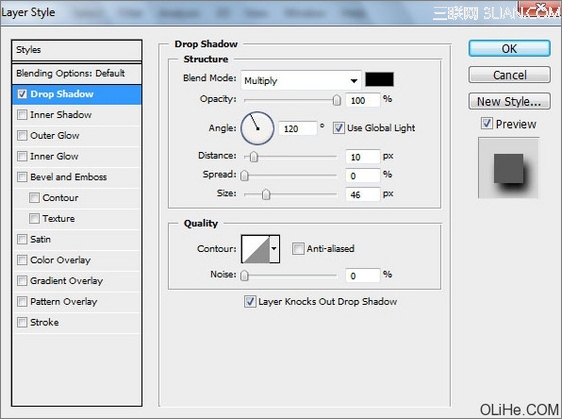Screen dimensions: 562x419
Task: Click the Spread slider handle
Action: point(244,175)
